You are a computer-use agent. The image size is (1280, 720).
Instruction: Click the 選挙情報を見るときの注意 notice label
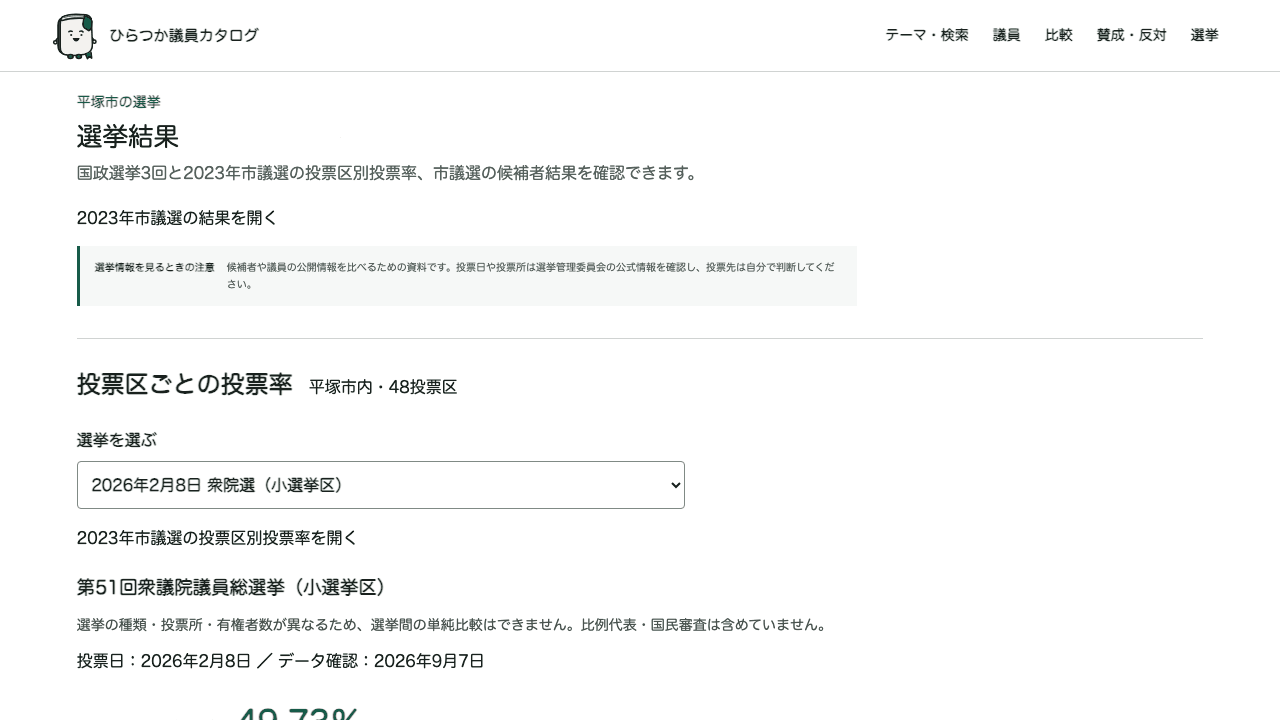[x=155, y=268]
